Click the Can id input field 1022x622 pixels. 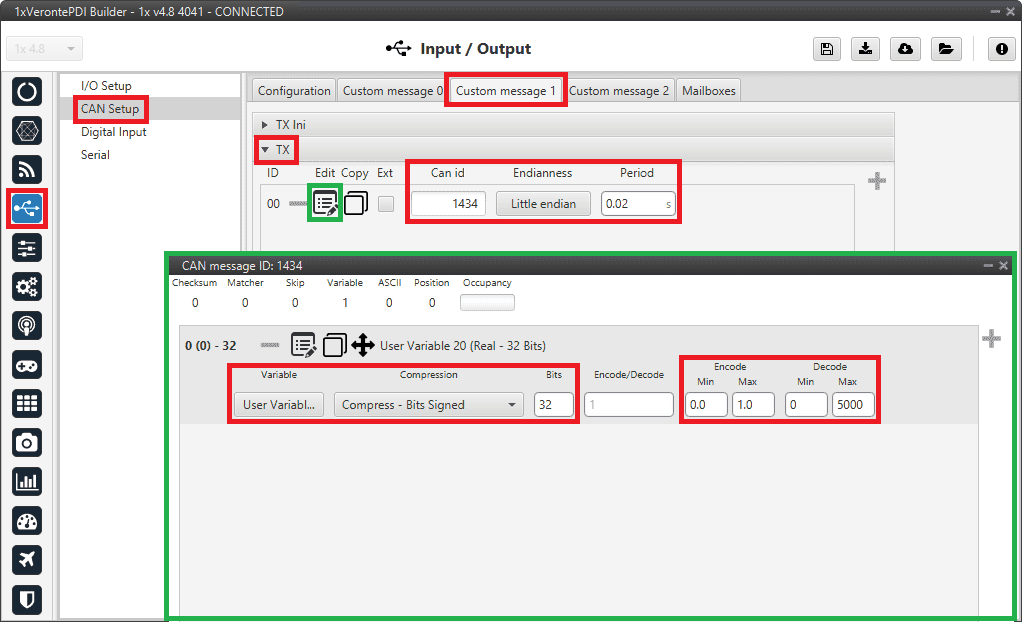coord(447,204)
